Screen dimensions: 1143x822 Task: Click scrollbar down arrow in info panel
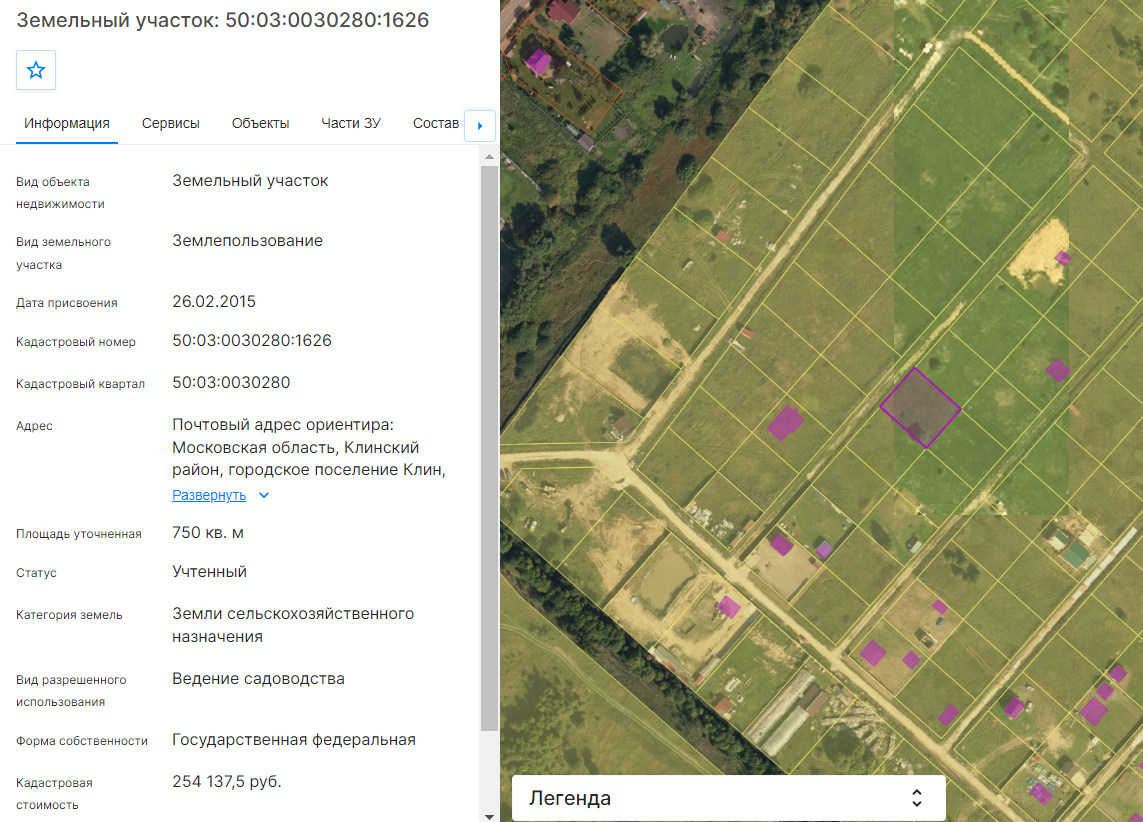point(489,817)
